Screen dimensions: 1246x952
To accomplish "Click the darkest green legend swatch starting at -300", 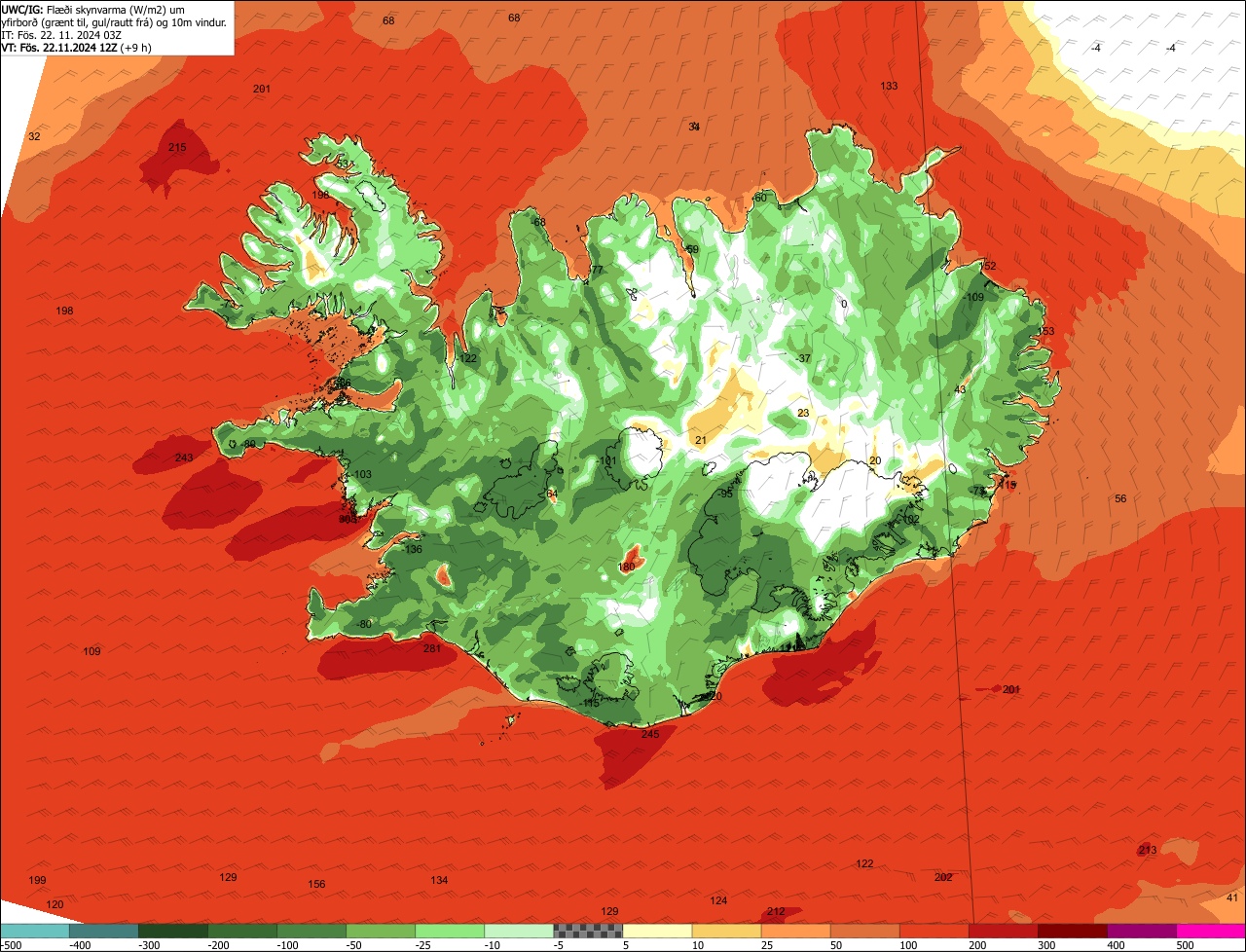I will tap(172, 931).
